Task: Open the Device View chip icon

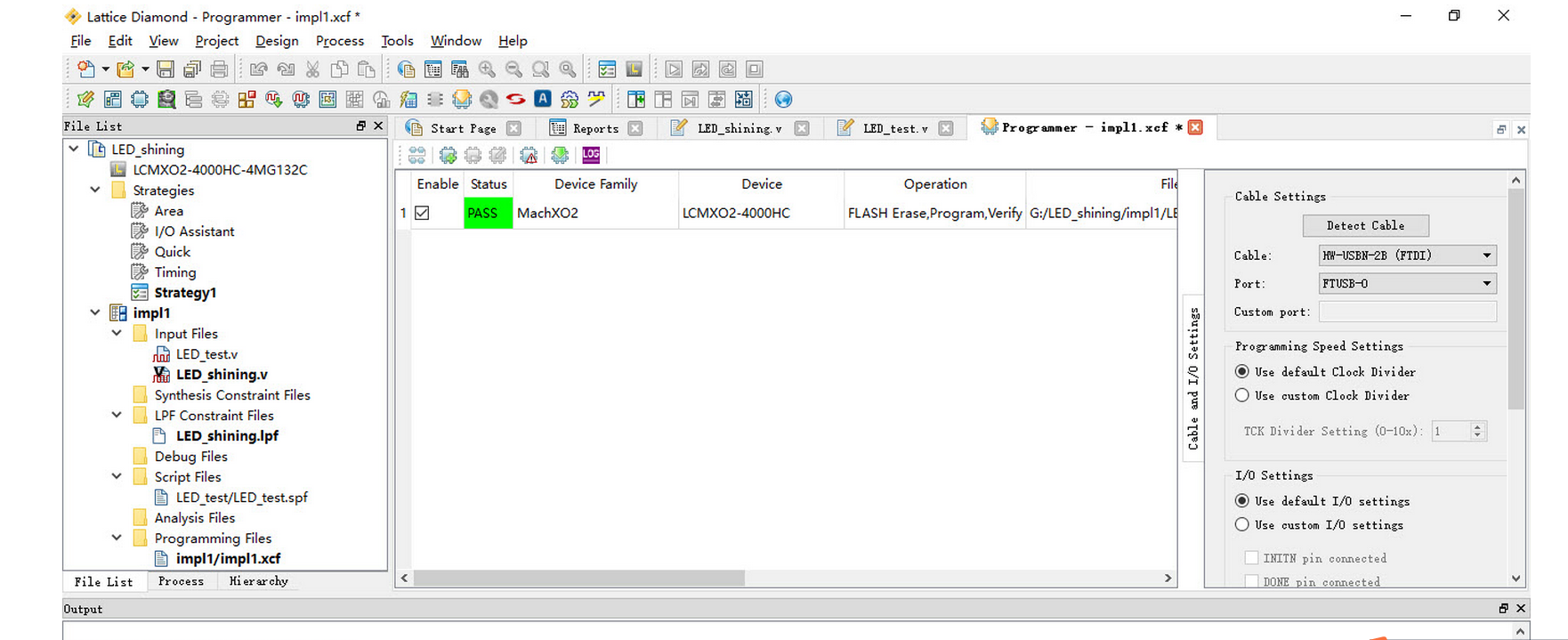Action: click(x=140, y=99)
